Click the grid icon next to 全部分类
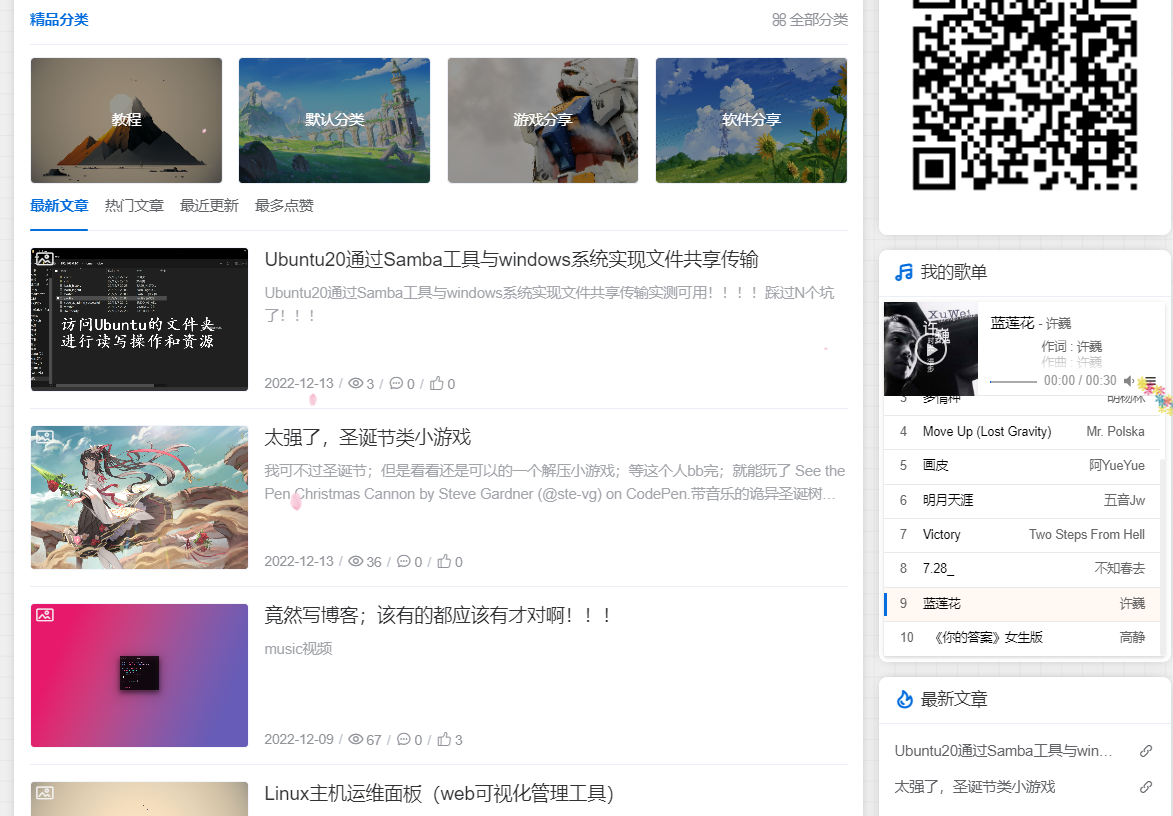 click(778, 18)
